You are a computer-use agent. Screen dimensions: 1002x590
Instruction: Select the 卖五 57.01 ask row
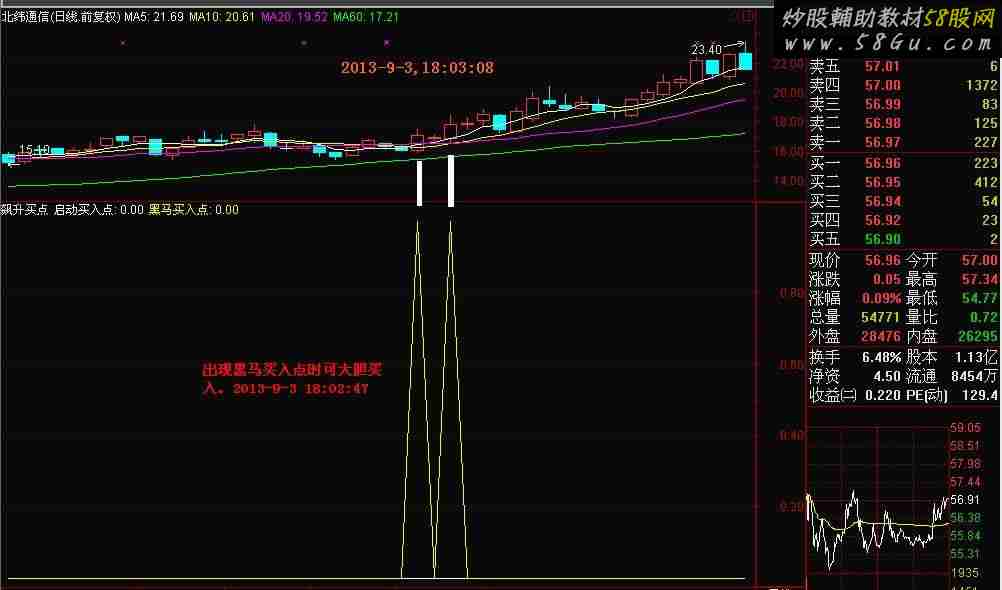point(903,66)
